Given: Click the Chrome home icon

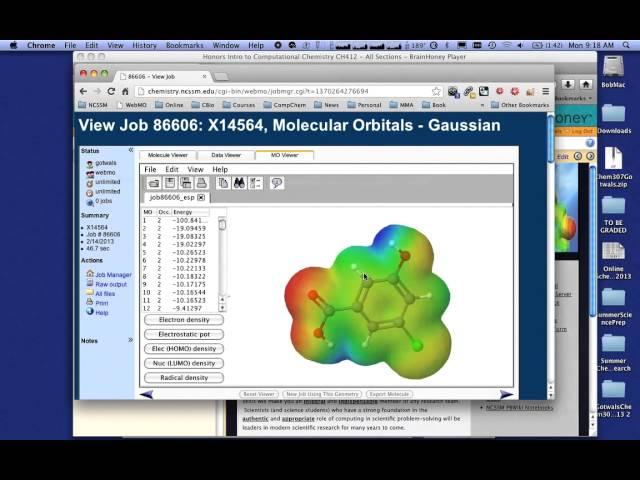Looking at the screenshot, I should click(x=125, y=91).
